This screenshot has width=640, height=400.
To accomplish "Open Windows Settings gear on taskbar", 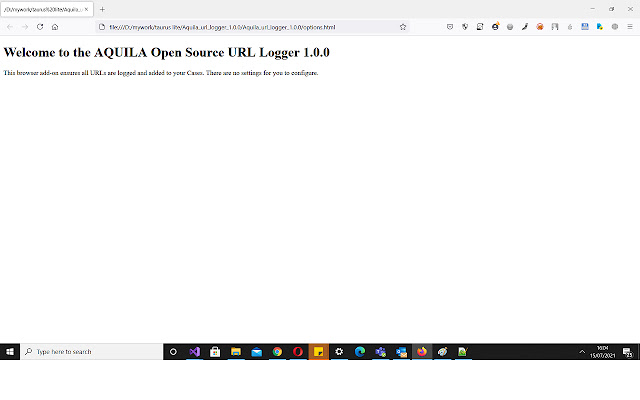I will tap(339, 351).
